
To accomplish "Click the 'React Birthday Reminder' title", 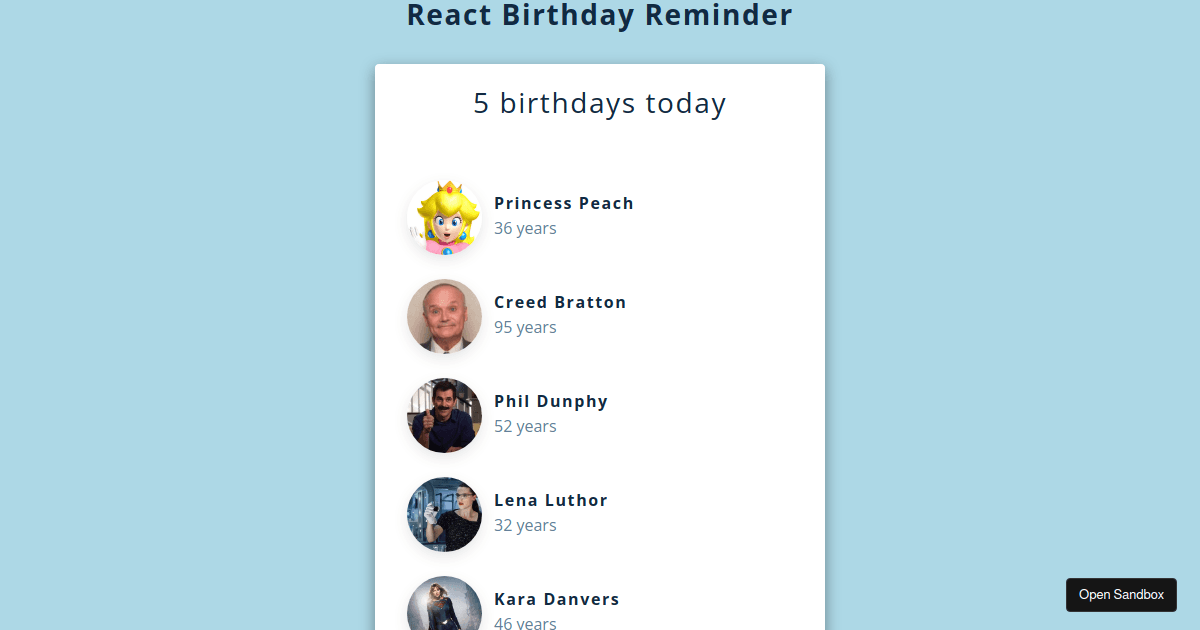I will coord(599,15).
